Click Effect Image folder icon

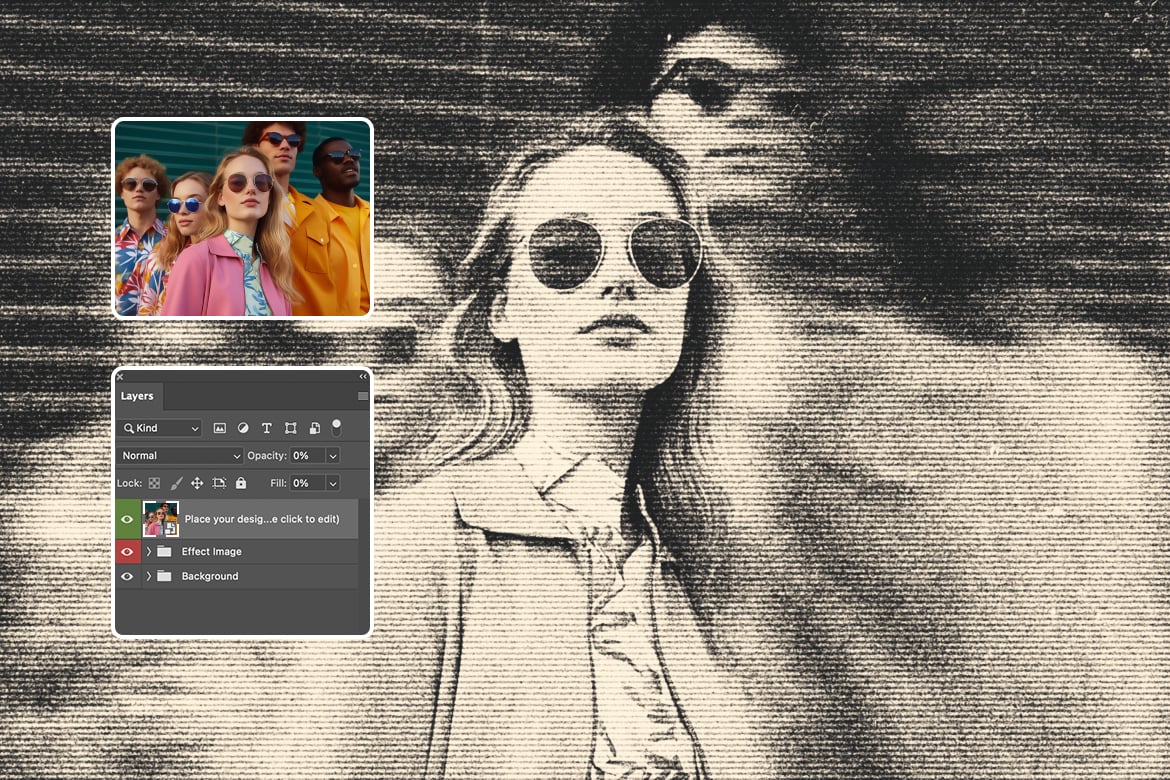[x=164, y=552]
